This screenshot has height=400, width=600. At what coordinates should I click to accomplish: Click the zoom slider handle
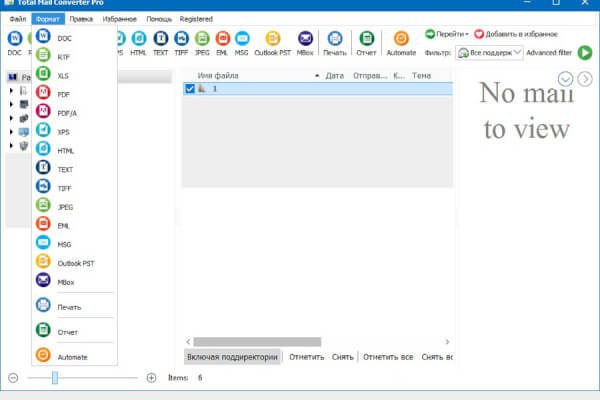[x=55, y=377]
